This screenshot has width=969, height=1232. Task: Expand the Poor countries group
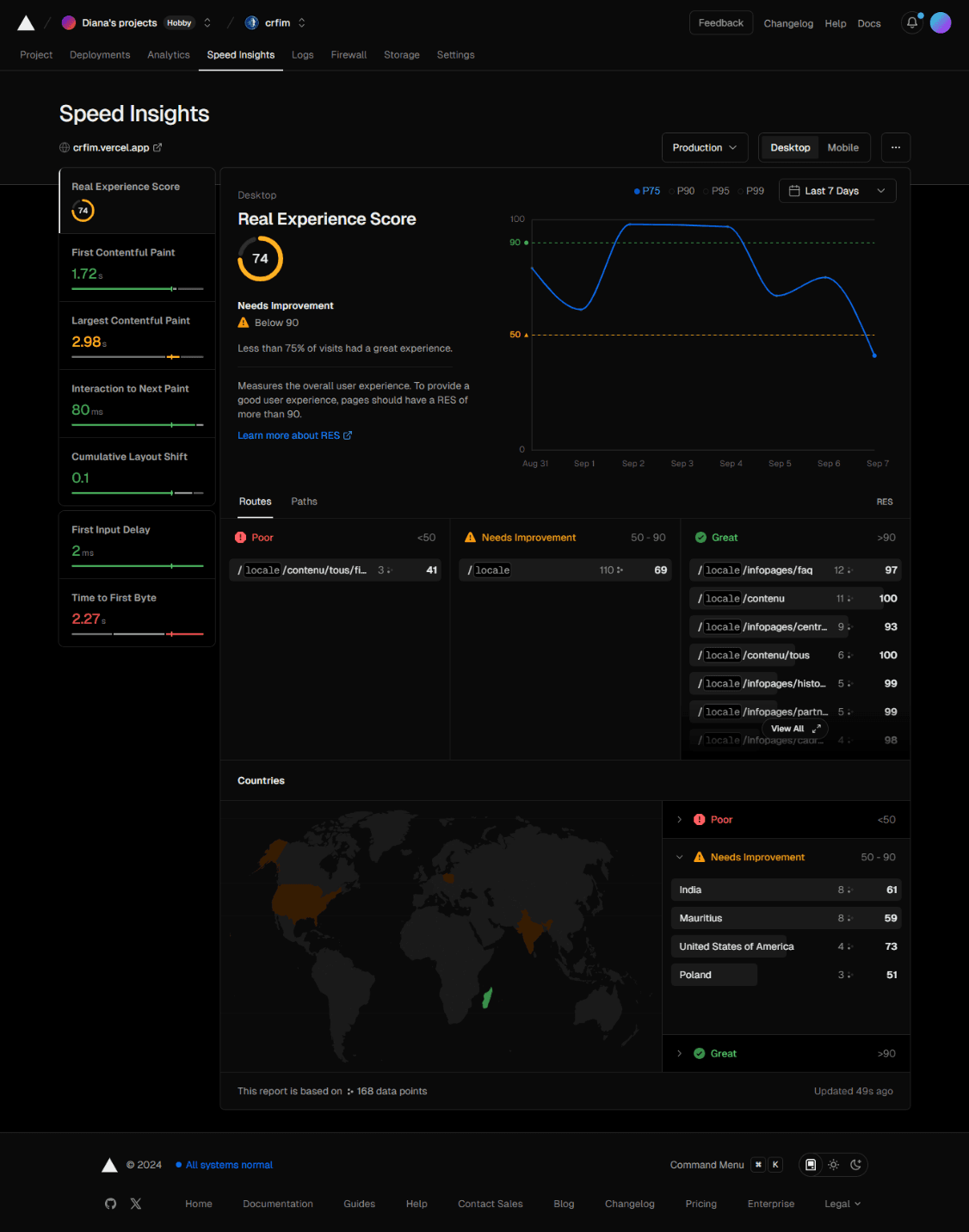pos(787,820)
